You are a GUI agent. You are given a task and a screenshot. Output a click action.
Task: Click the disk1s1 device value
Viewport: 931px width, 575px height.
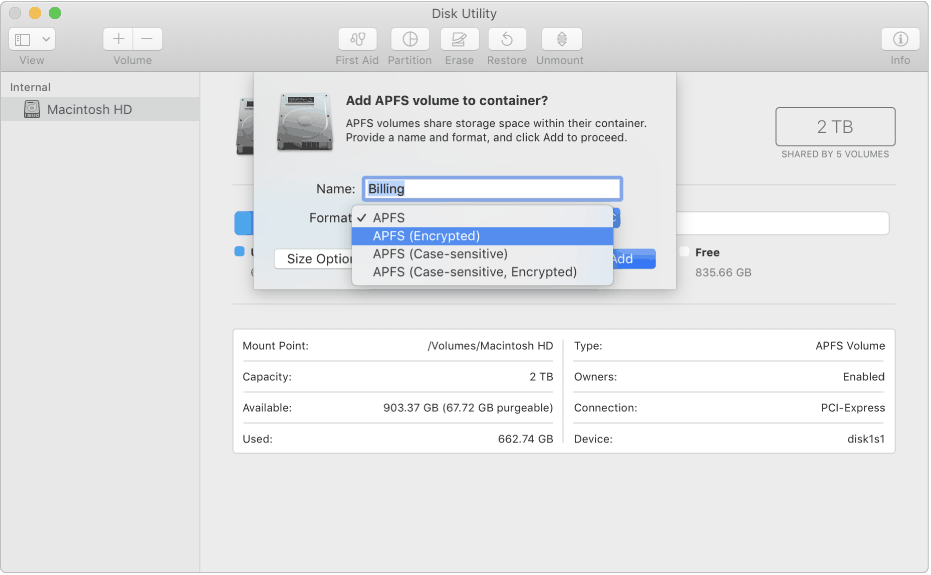tap(866, 439)
